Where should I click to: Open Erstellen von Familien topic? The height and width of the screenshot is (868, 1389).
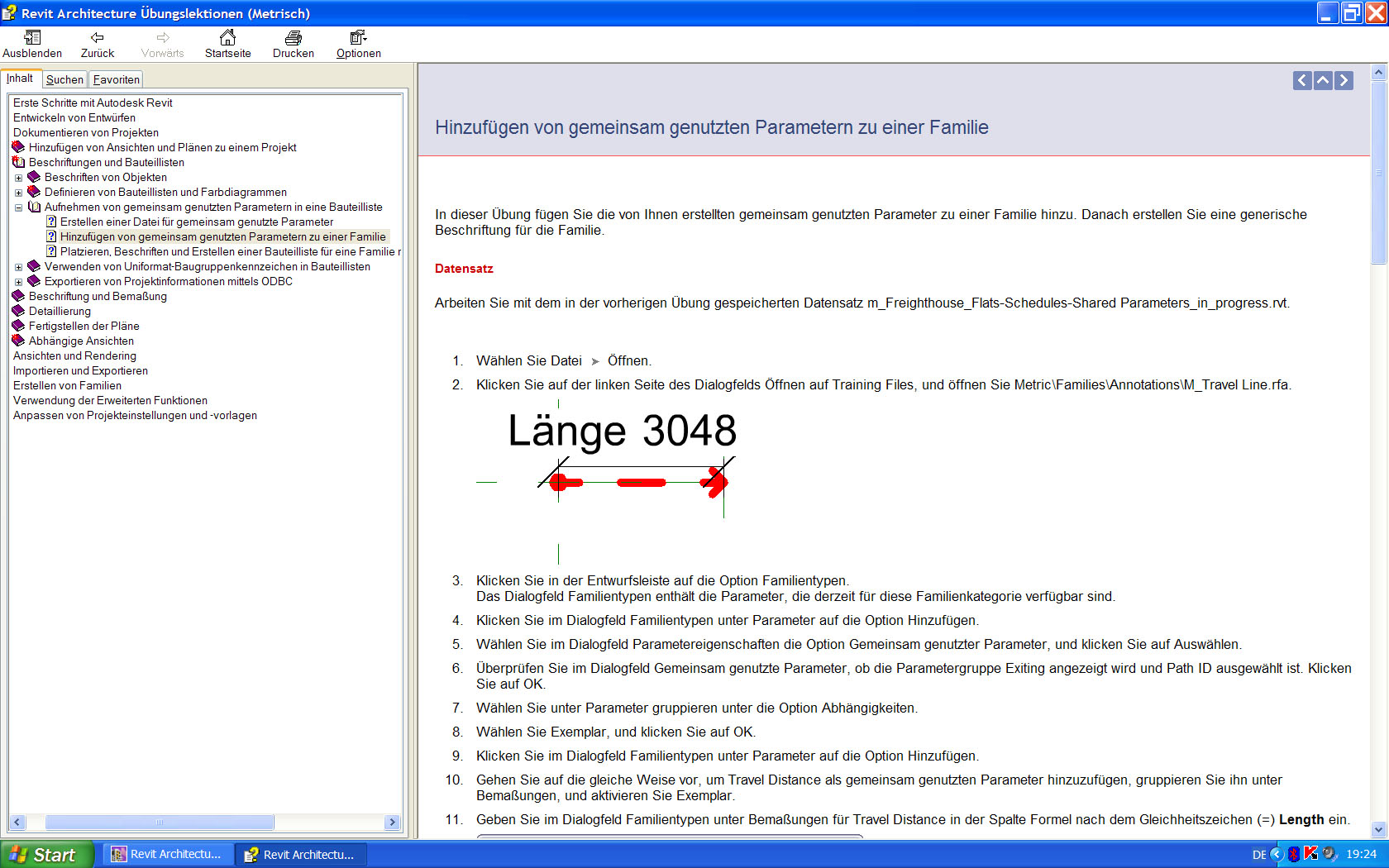(67, 385)
